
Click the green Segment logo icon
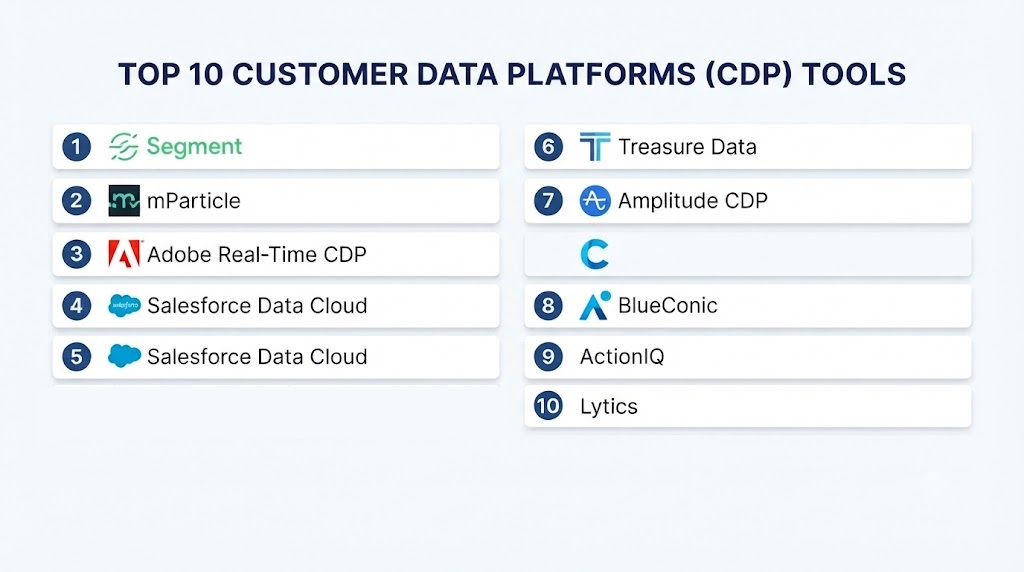[123, 146]
